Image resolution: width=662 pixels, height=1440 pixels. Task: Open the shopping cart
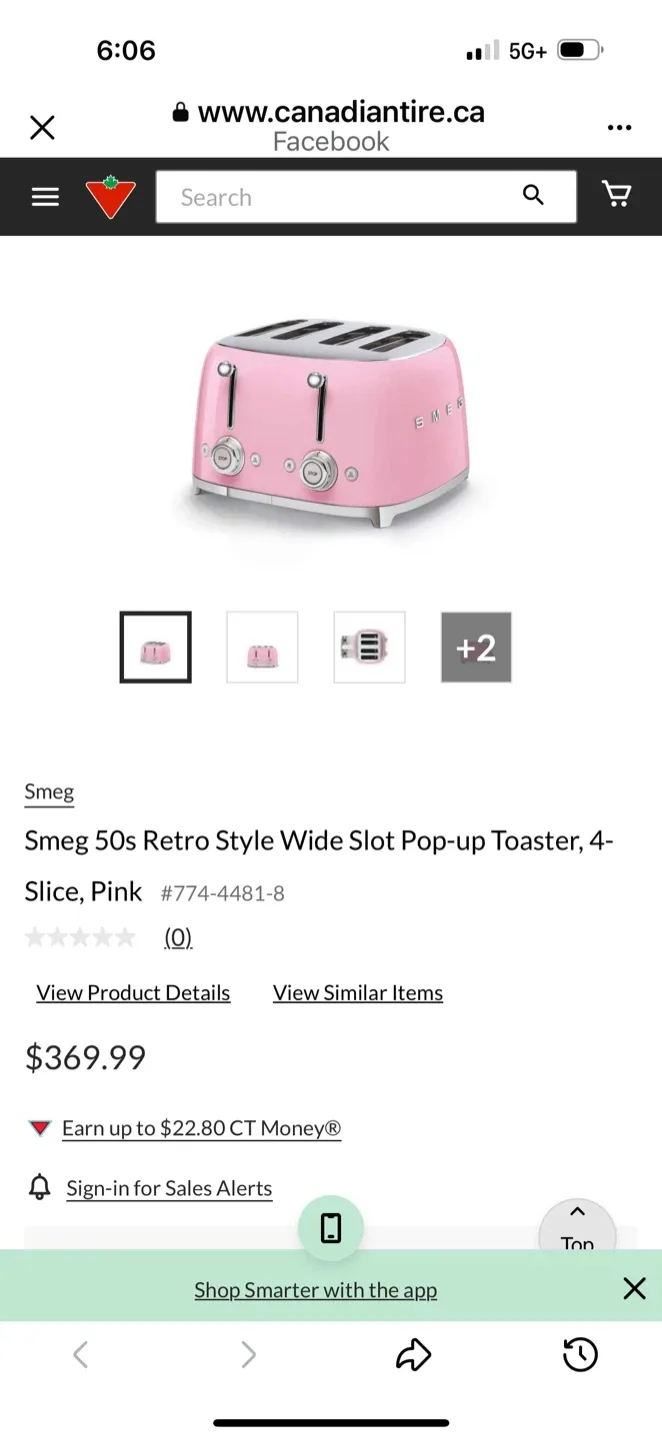pos(617,194)
